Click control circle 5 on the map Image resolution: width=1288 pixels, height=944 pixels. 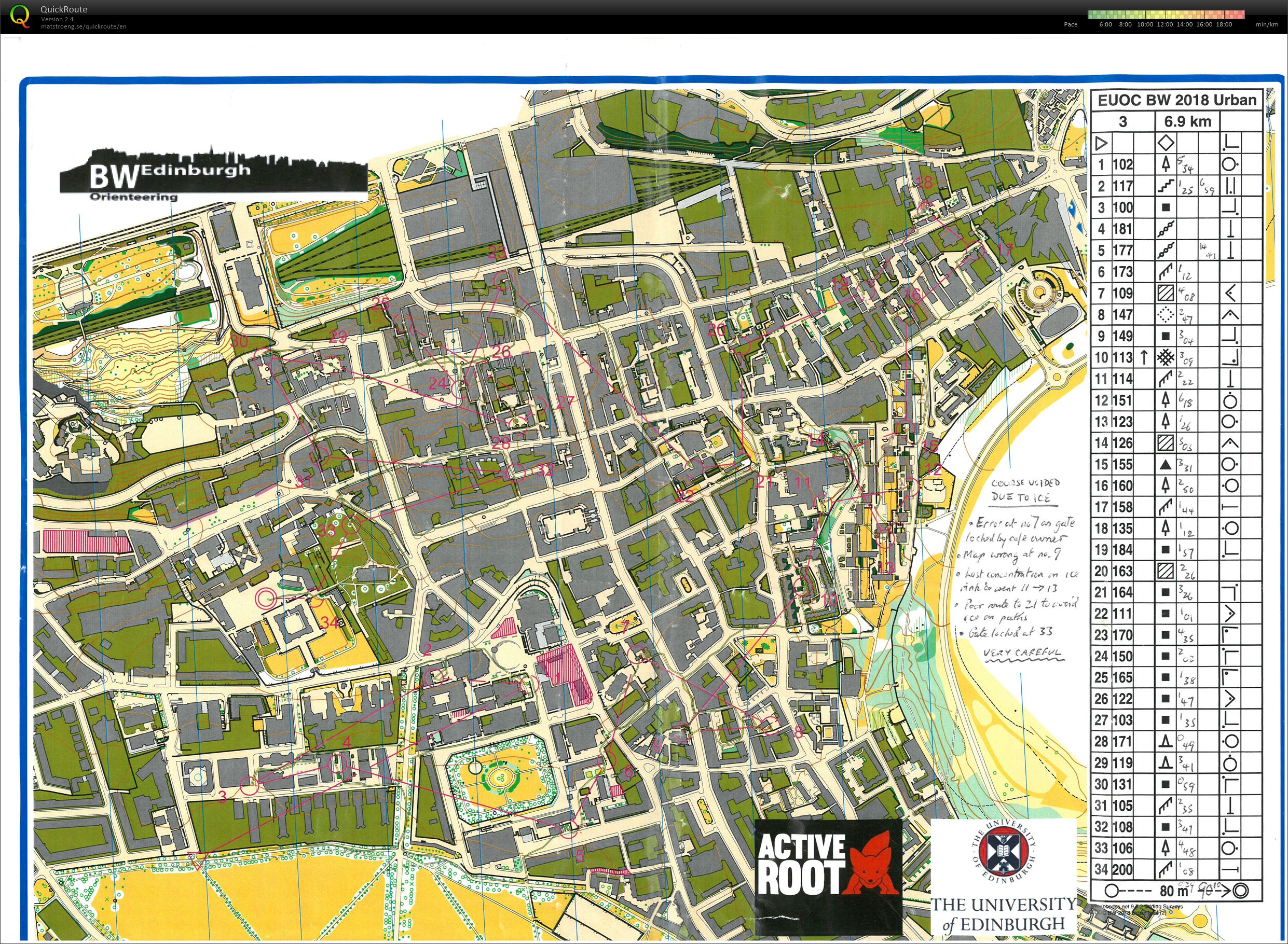(x=568, y=829)
